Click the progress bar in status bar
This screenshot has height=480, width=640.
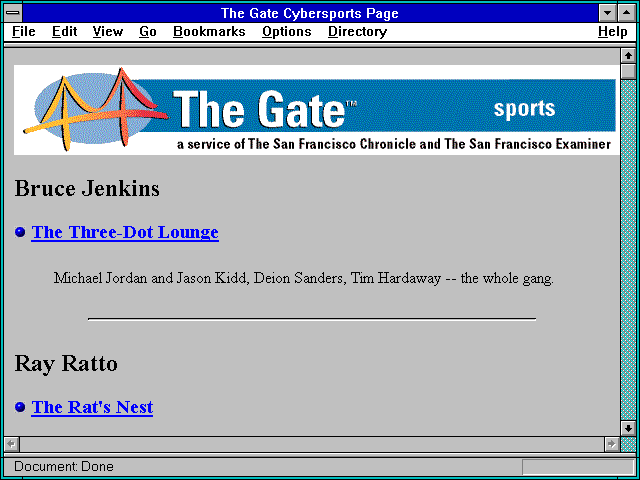pos(578,467)
